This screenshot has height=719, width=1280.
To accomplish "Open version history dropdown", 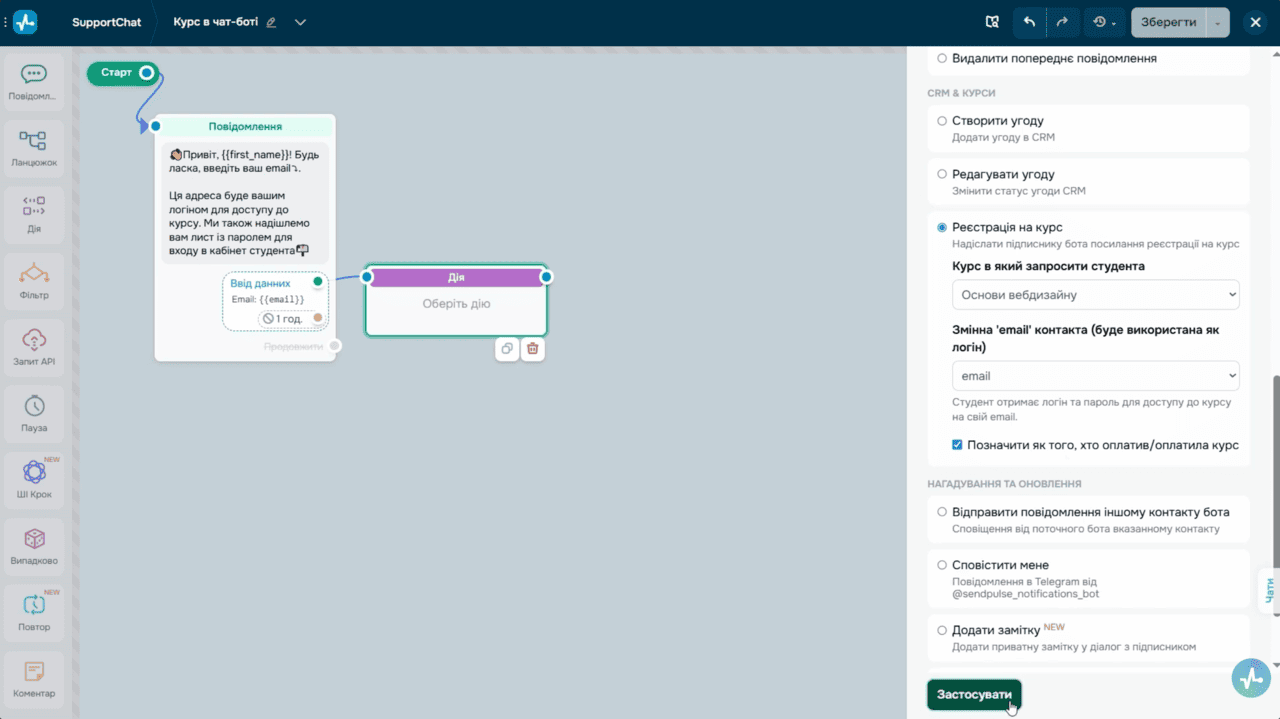I will tap(1105, 22).
